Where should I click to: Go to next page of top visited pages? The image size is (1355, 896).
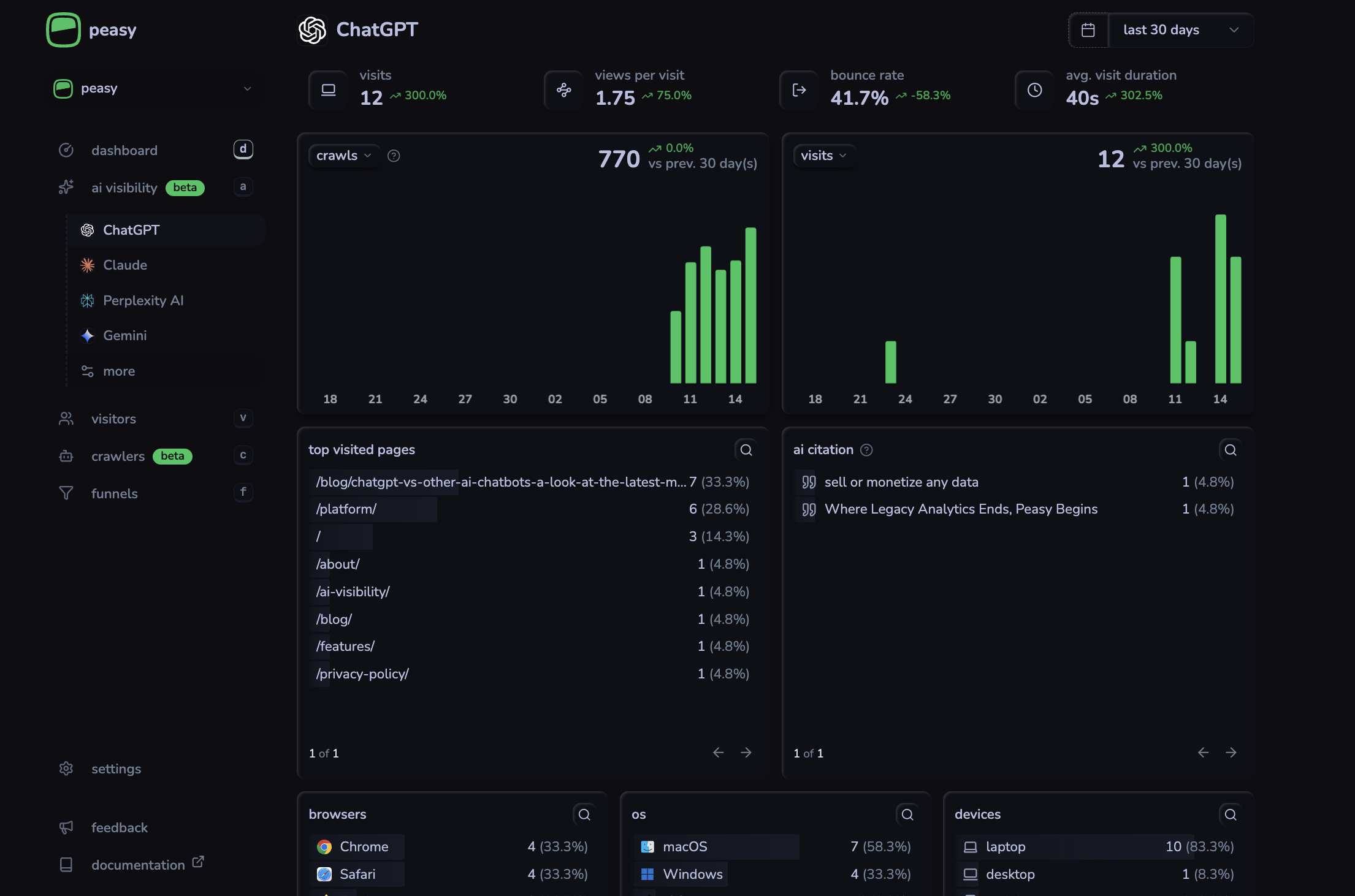tap(746, 753)
